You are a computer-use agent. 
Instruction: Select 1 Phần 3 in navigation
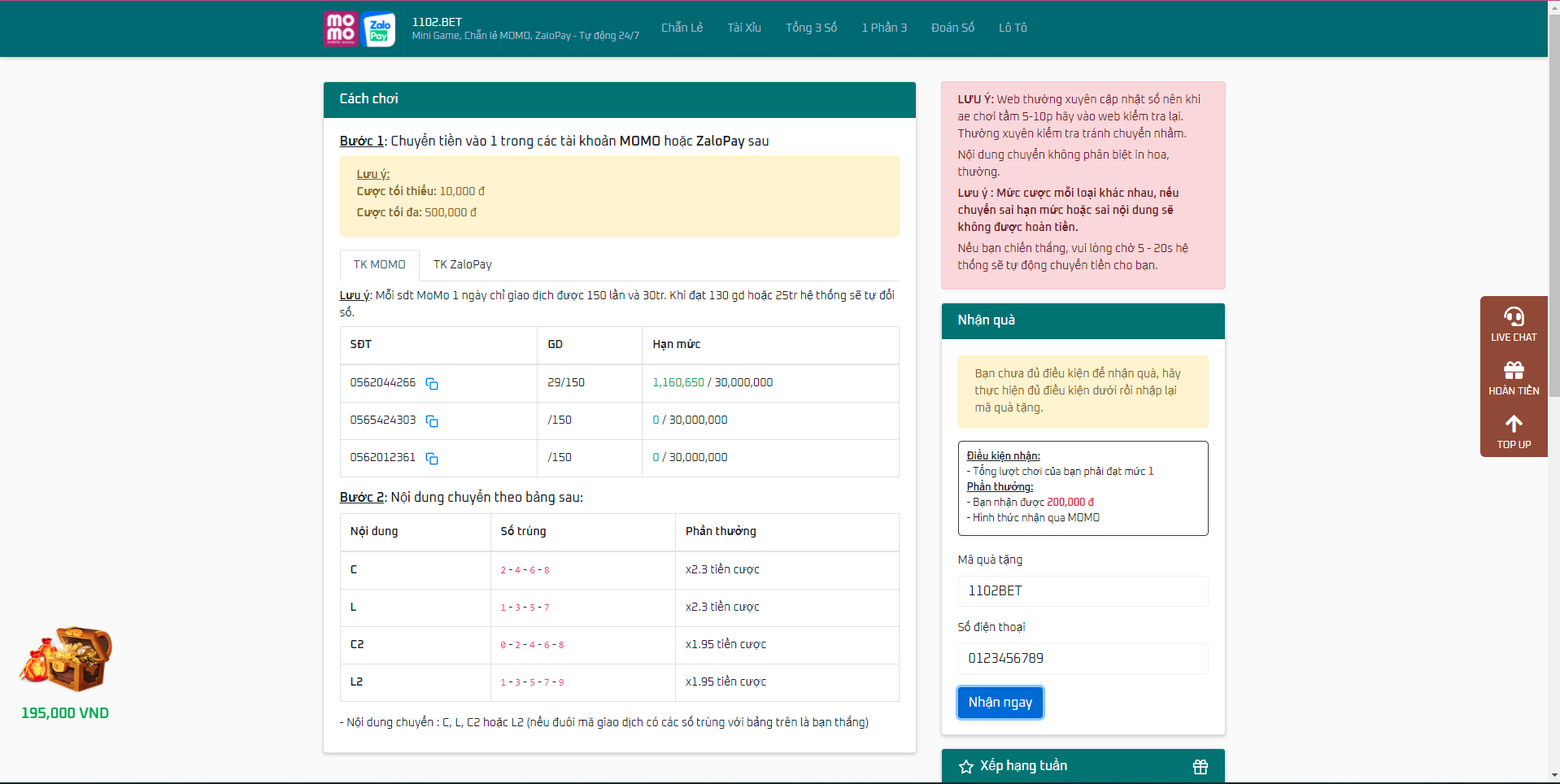coord(884,28)
